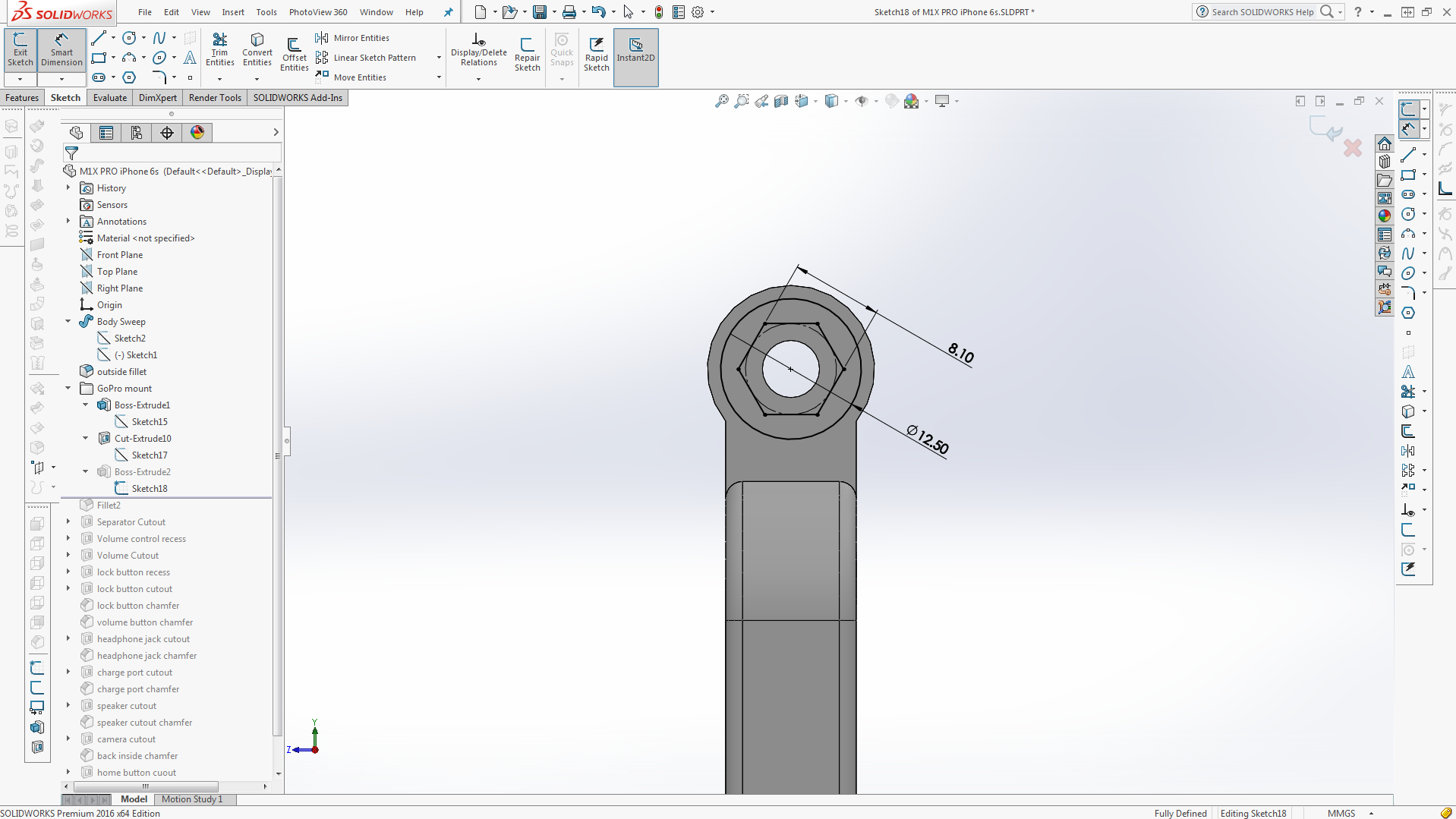Screen dimensions: 1456x819
Task: Open the Tools menu
Action: click(x=266, y=12)
